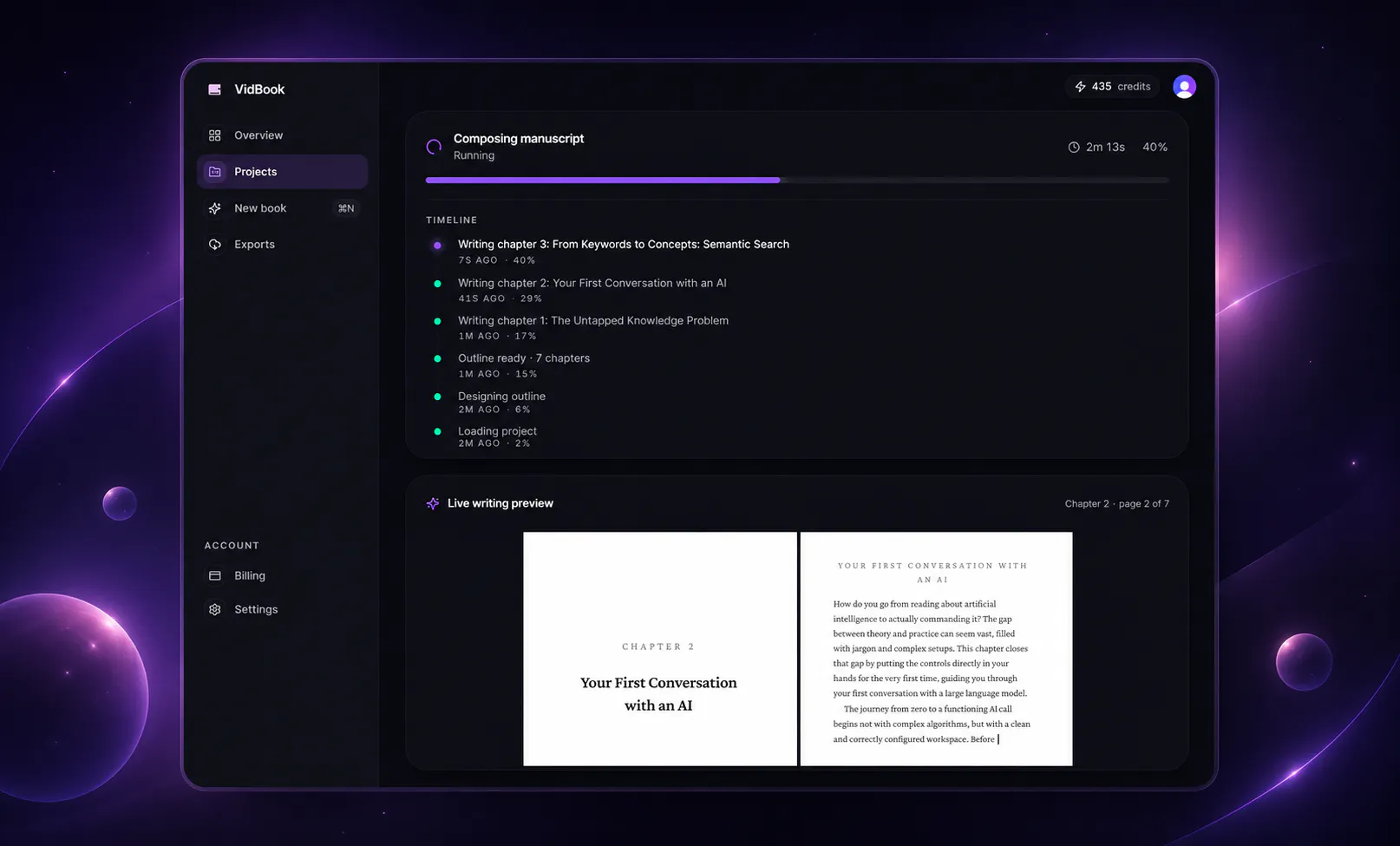Click the Live writing preview sparkle icon
This screenshot has height=846, width=1400.
(x=433, y=503)
